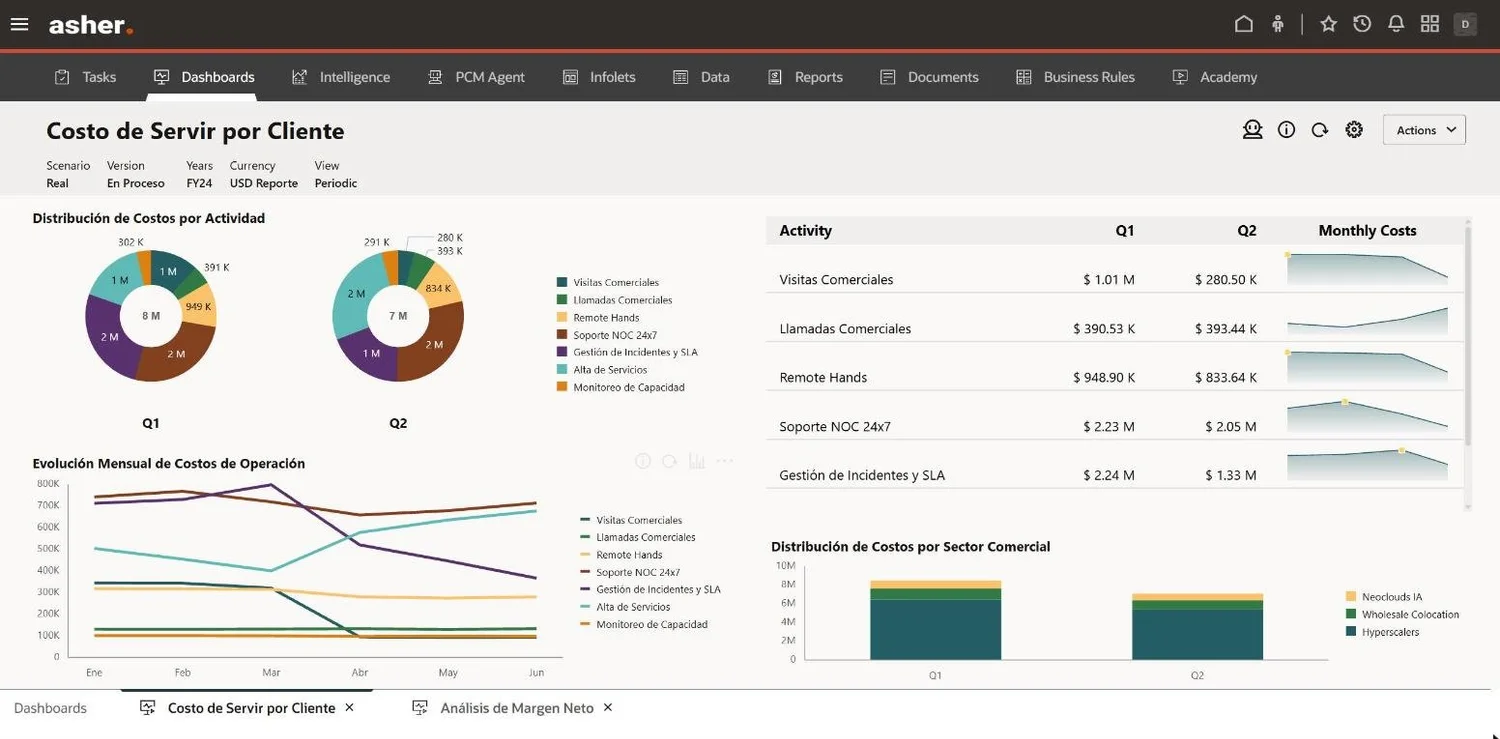Click the Scenario value Real
Viewport: 1500px width, 739px height.
(x=57, y=183)
